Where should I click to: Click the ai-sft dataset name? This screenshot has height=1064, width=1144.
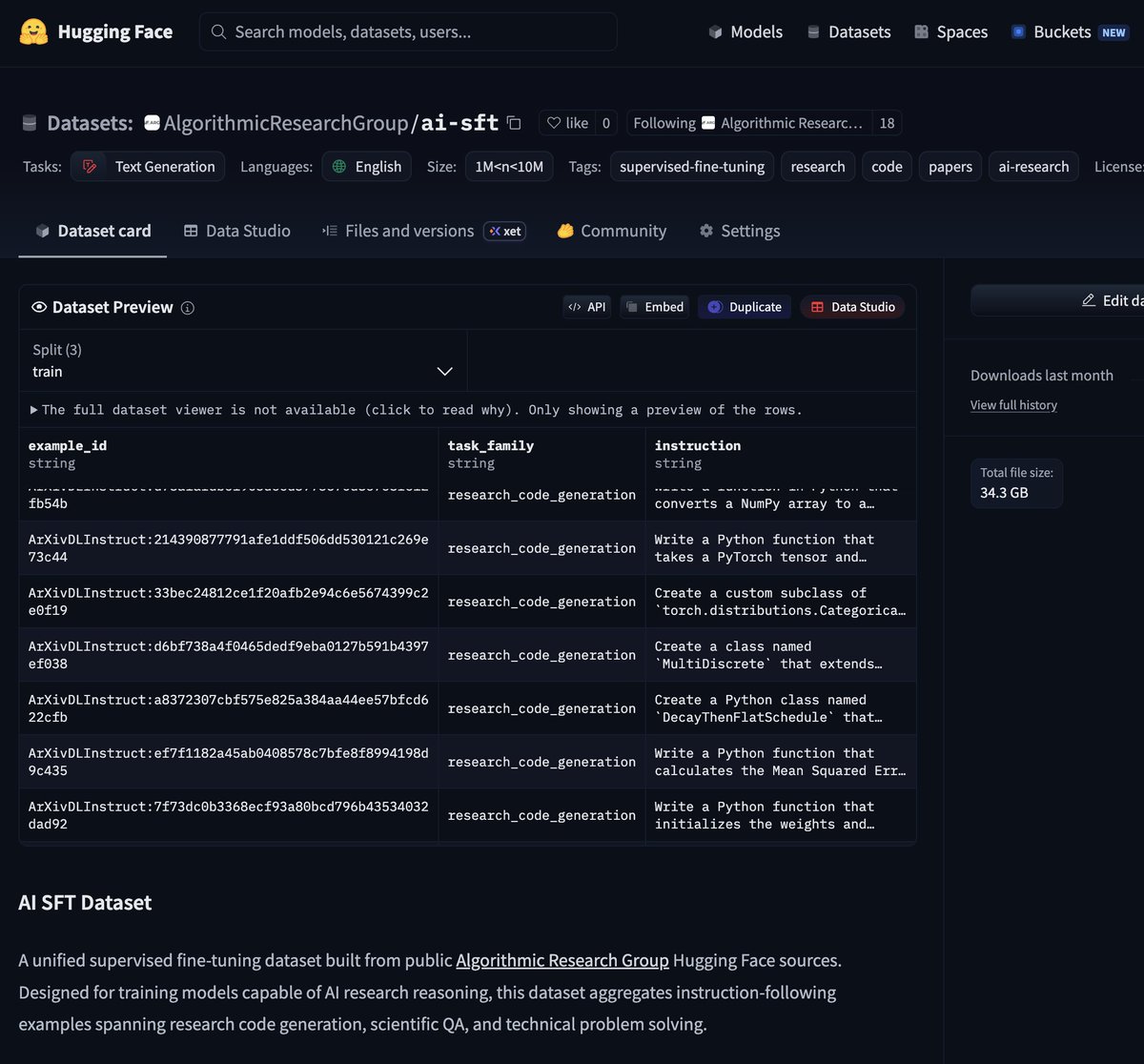click(x=460, y=123)
